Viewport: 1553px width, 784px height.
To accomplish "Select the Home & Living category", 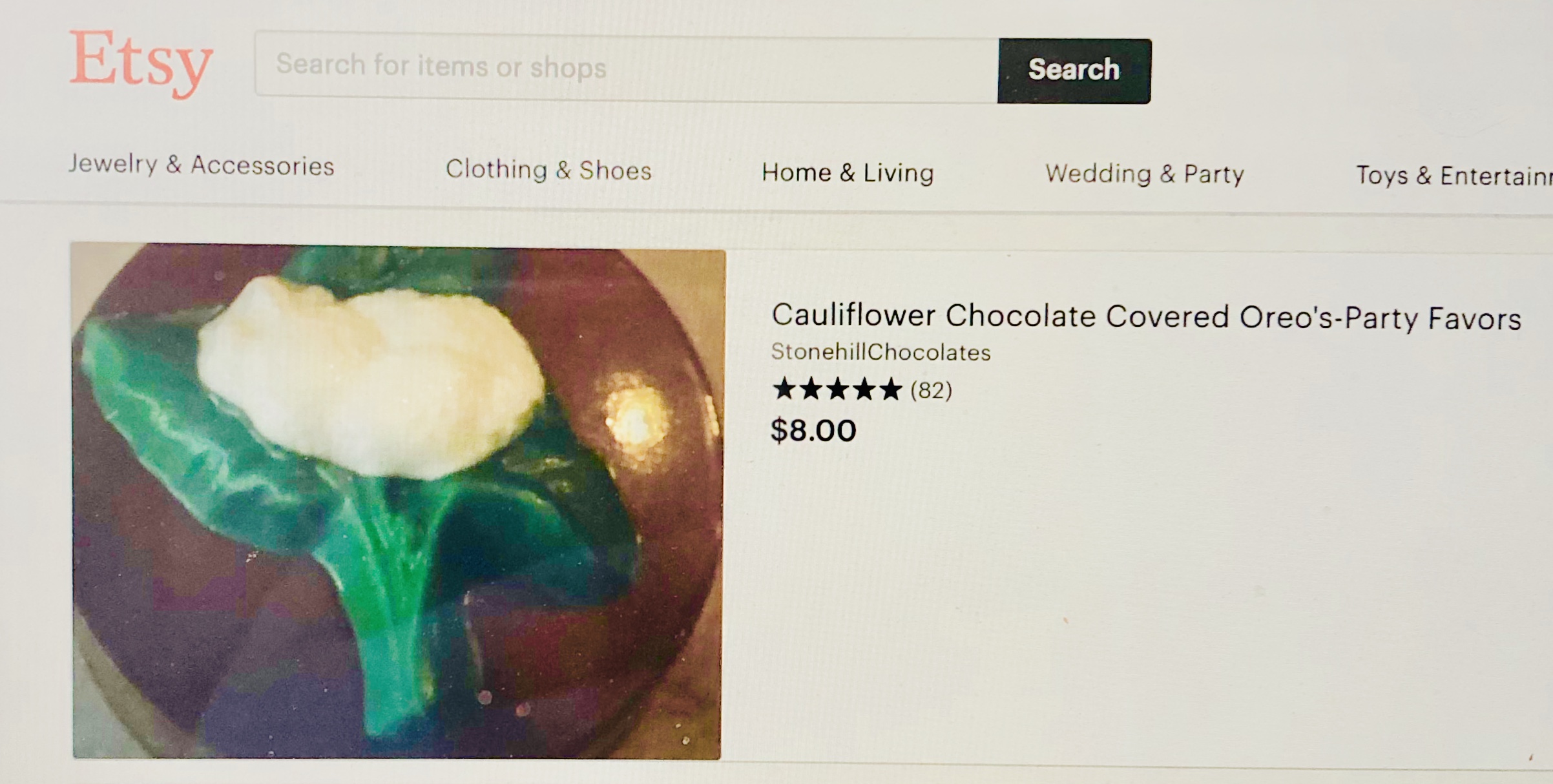I will click(x=848, y=172).
